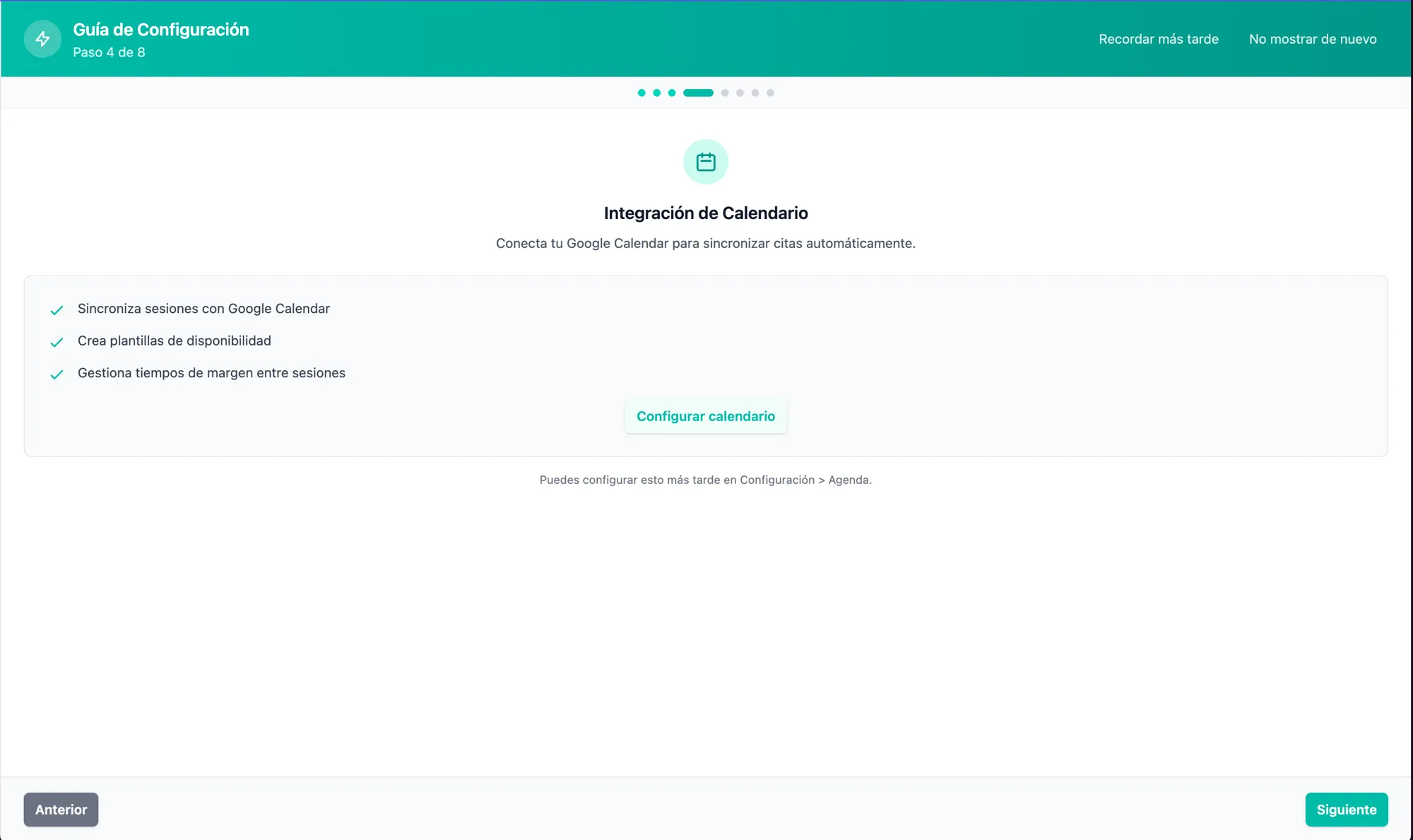Click text Sincroniza sesiones con Google Calendar
This screenshot has width=1413, height=840.
(x=203, y=309)
